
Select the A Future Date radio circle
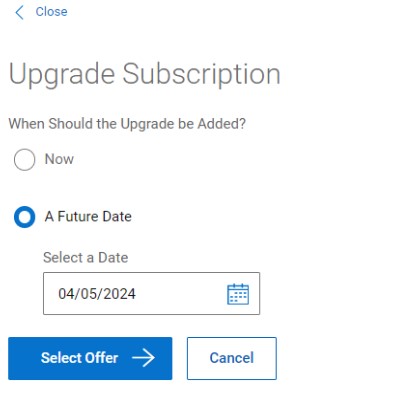24,217
